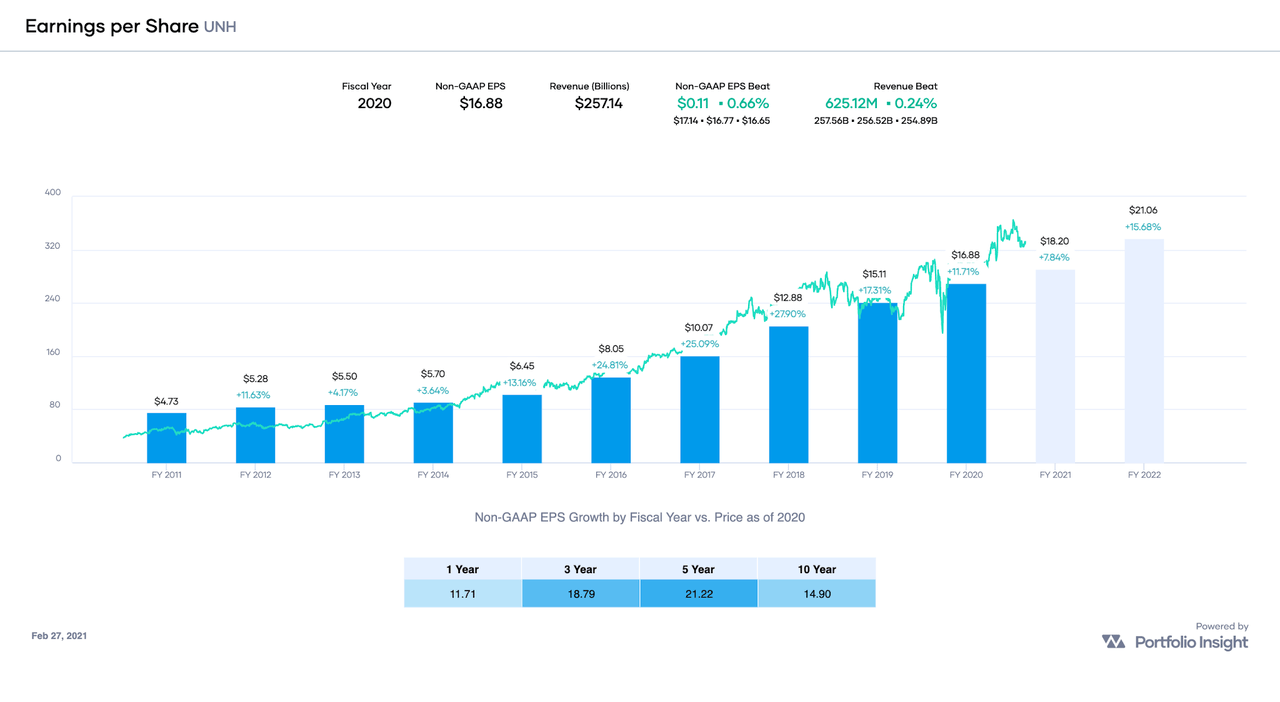The width and height of the screenshot is (1280, 702).
Task: Select the +15.68% growth label
Action: [1144, 227]
